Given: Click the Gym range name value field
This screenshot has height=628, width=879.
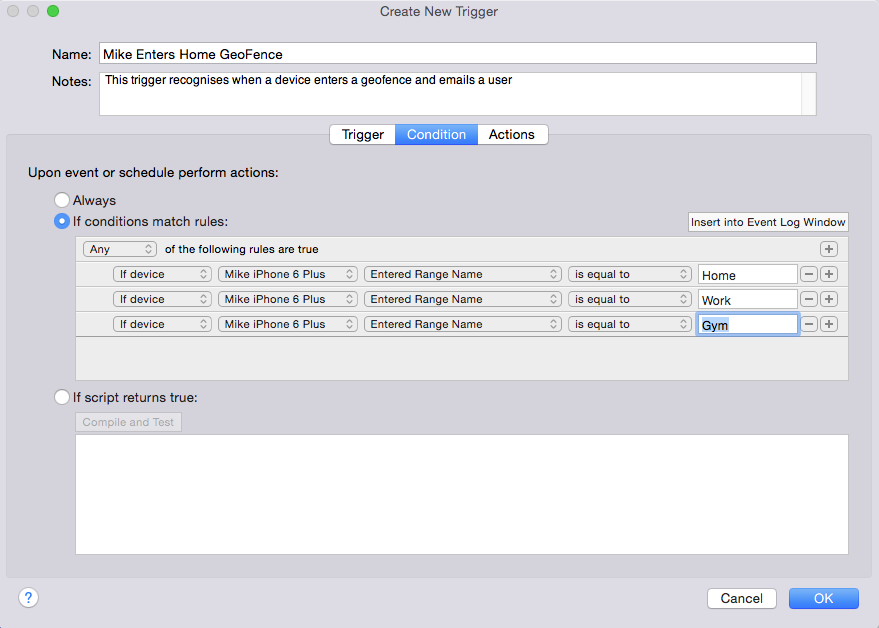Looking at the screenshot, I should point(747,325).
